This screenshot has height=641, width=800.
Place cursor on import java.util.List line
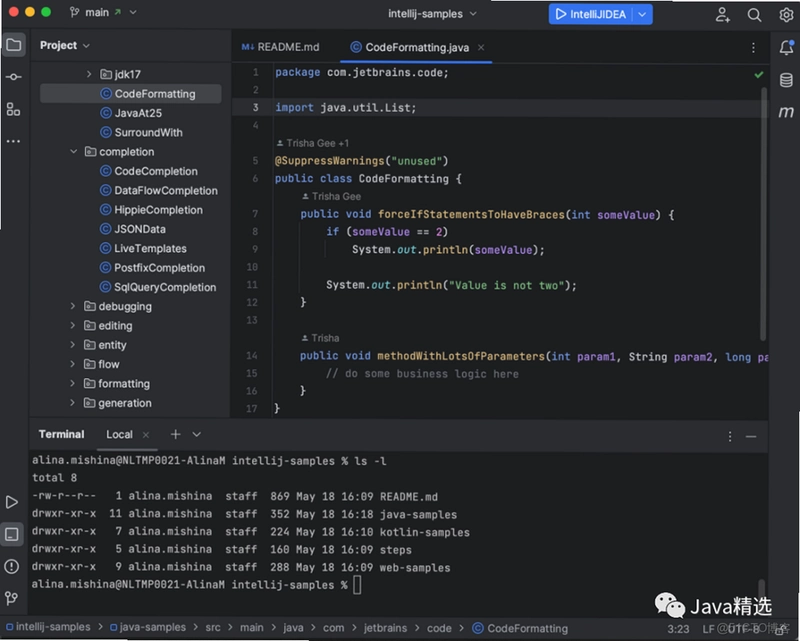[500, 108]
